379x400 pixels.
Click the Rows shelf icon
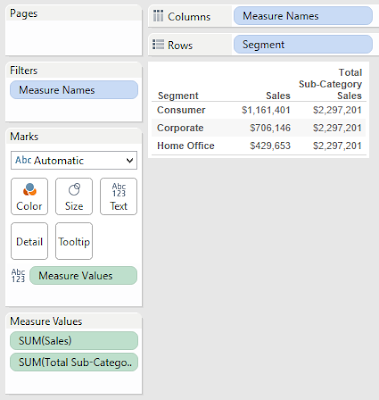(x=158, y=45)
